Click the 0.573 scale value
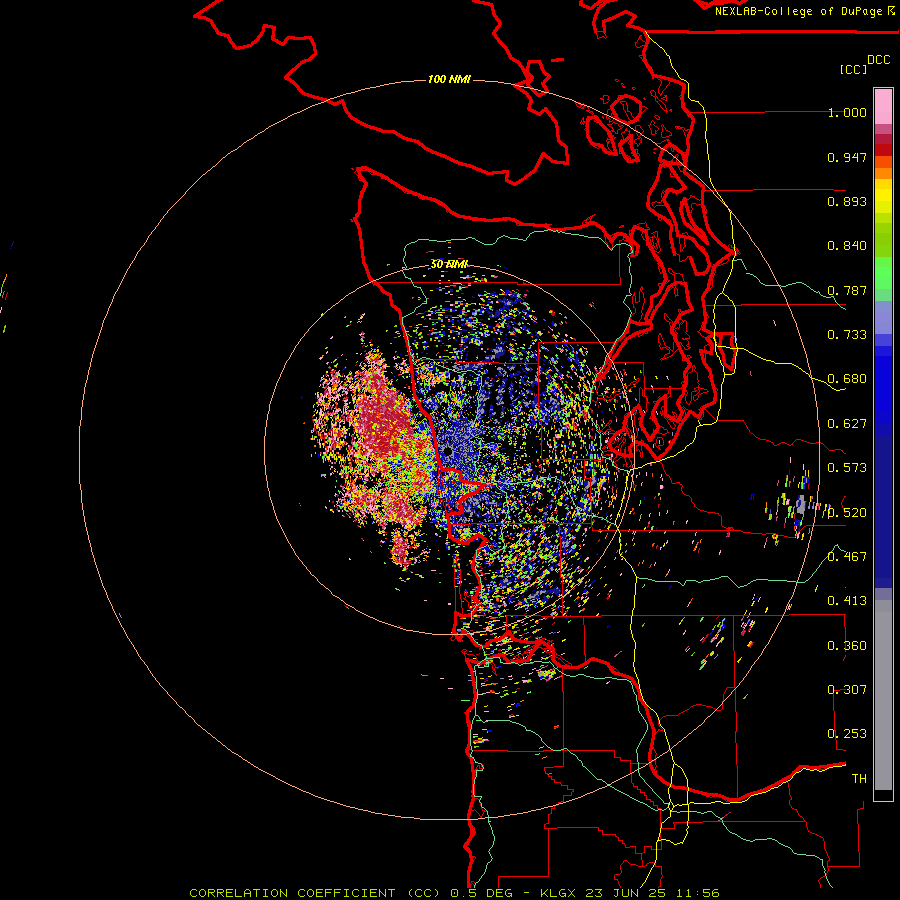The height and width of the screenshot is (900, 900). tap(847, 468)
